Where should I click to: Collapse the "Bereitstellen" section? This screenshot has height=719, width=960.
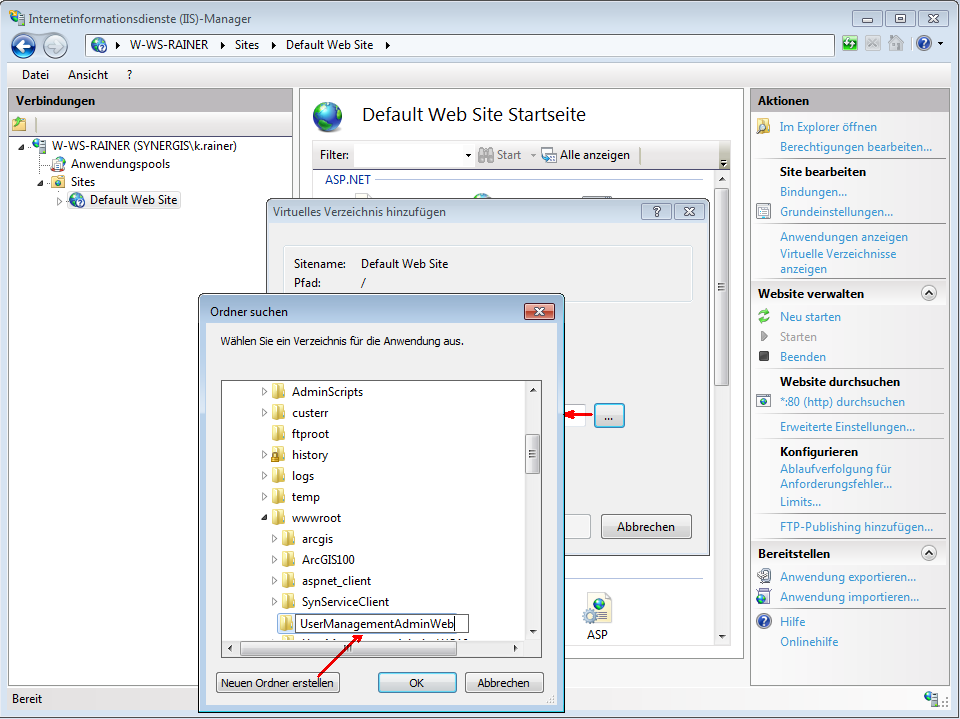930,553
